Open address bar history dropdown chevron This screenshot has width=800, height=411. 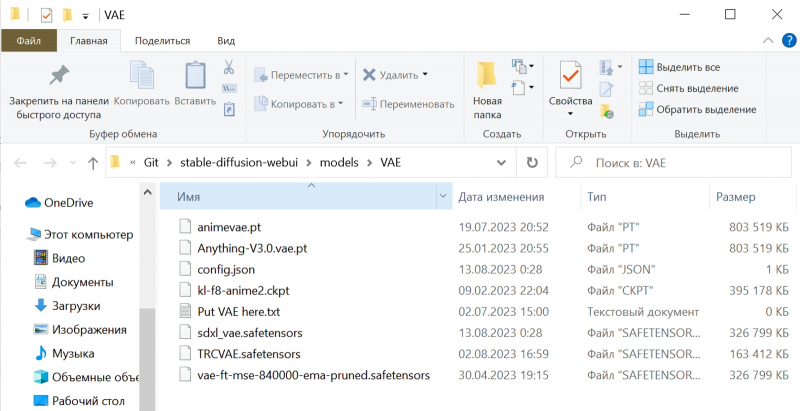pos(505,162)
